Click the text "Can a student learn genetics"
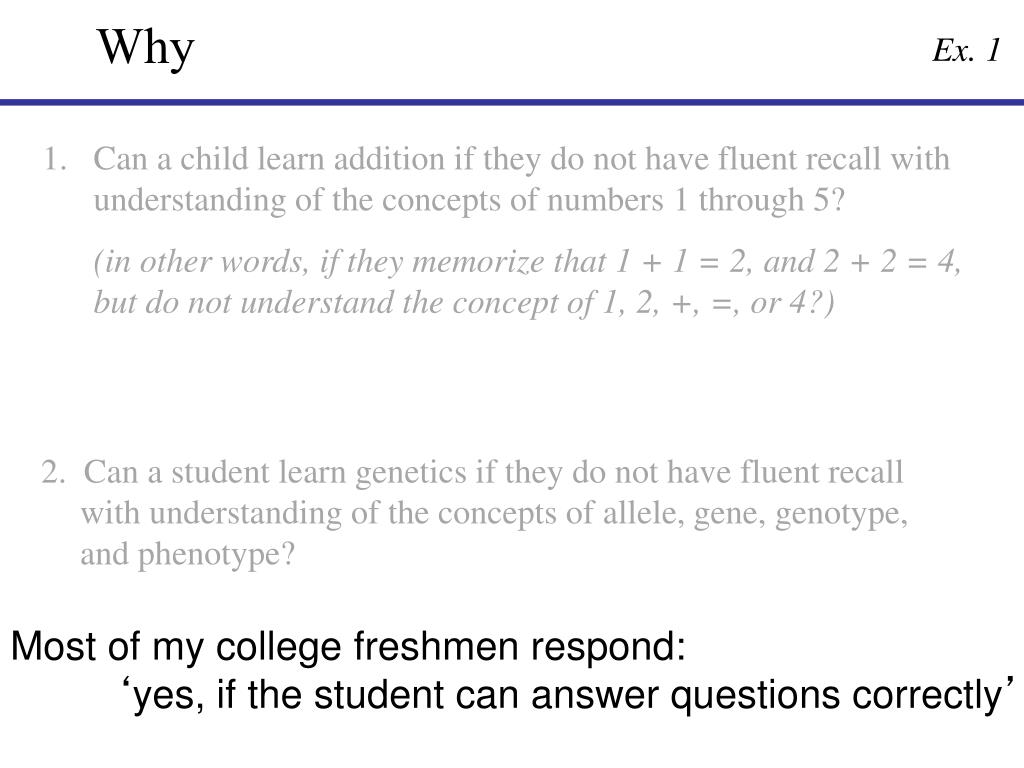 click(275, 472)
